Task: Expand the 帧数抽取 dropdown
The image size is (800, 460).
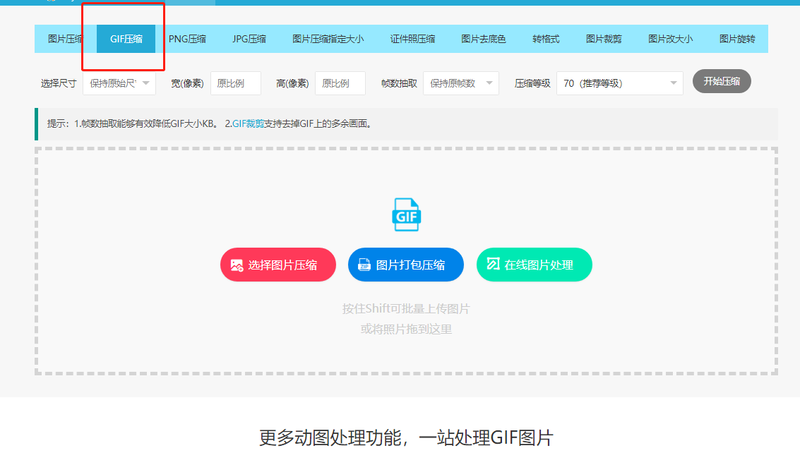Action: pyautogui.click(x=461, y=83)
